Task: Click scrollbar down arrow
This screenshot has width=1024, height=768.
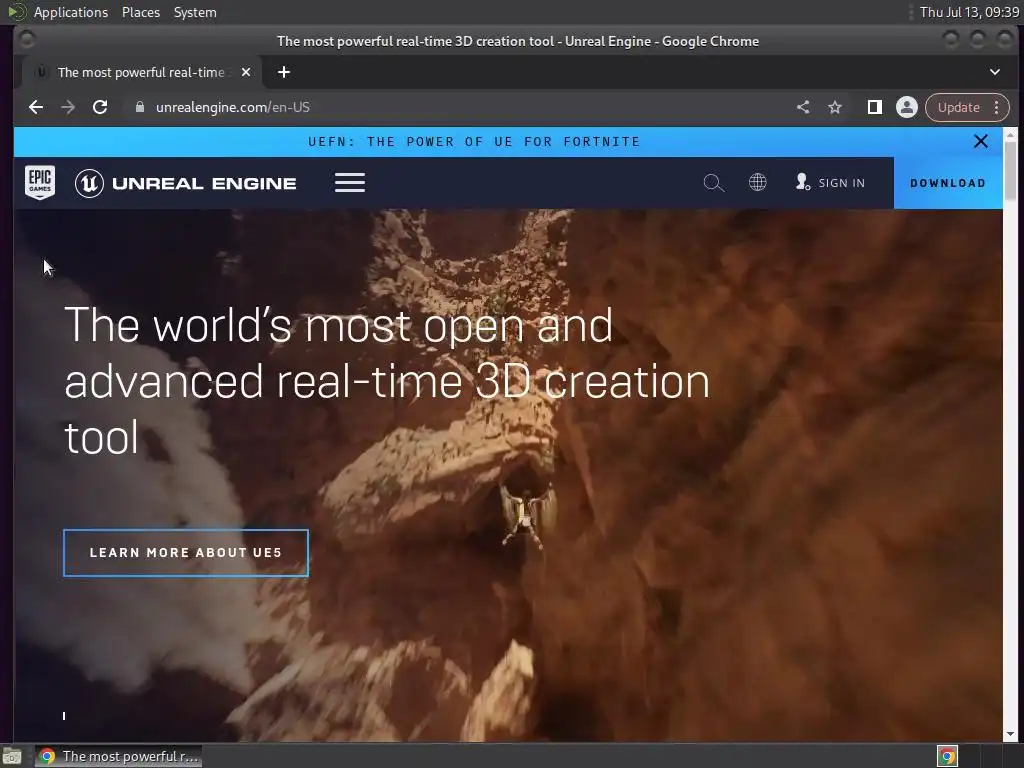Action: [x=1010, y=734]
